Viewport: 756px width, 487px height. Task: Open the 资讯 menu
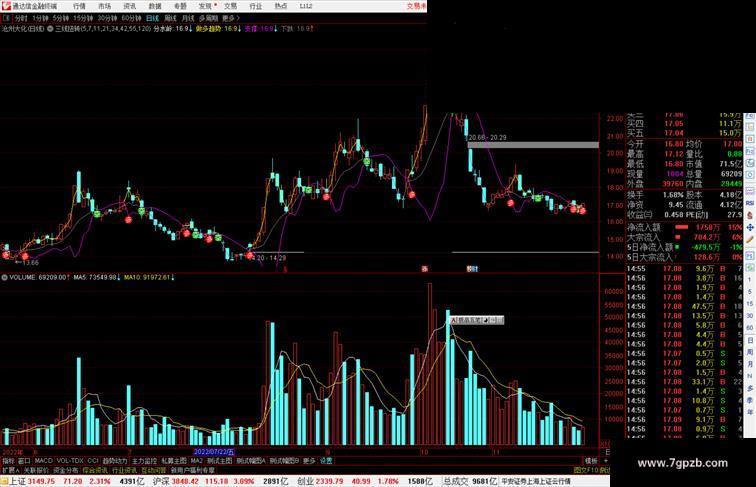[x=130, y=6]
